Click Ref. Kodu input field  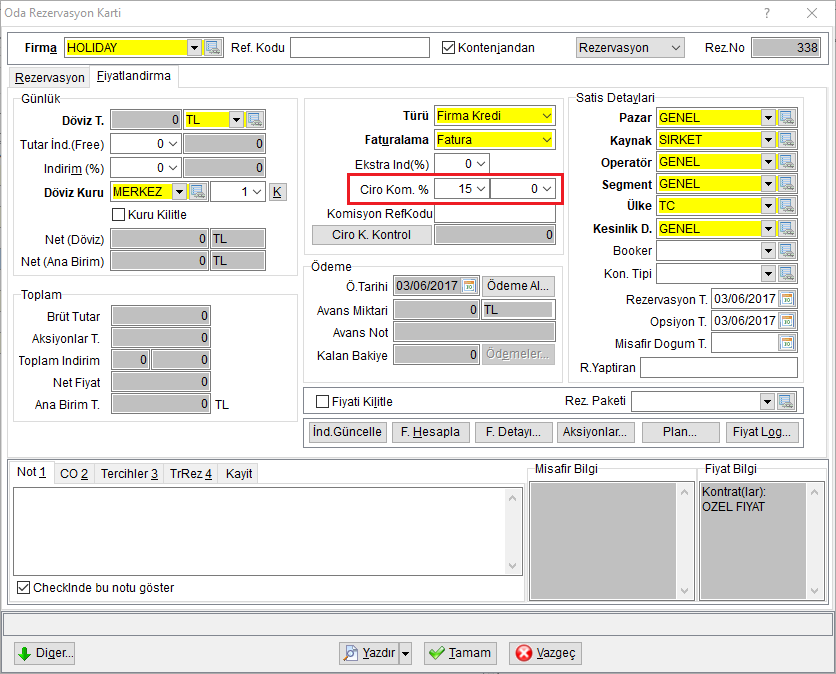click(360, 47)
